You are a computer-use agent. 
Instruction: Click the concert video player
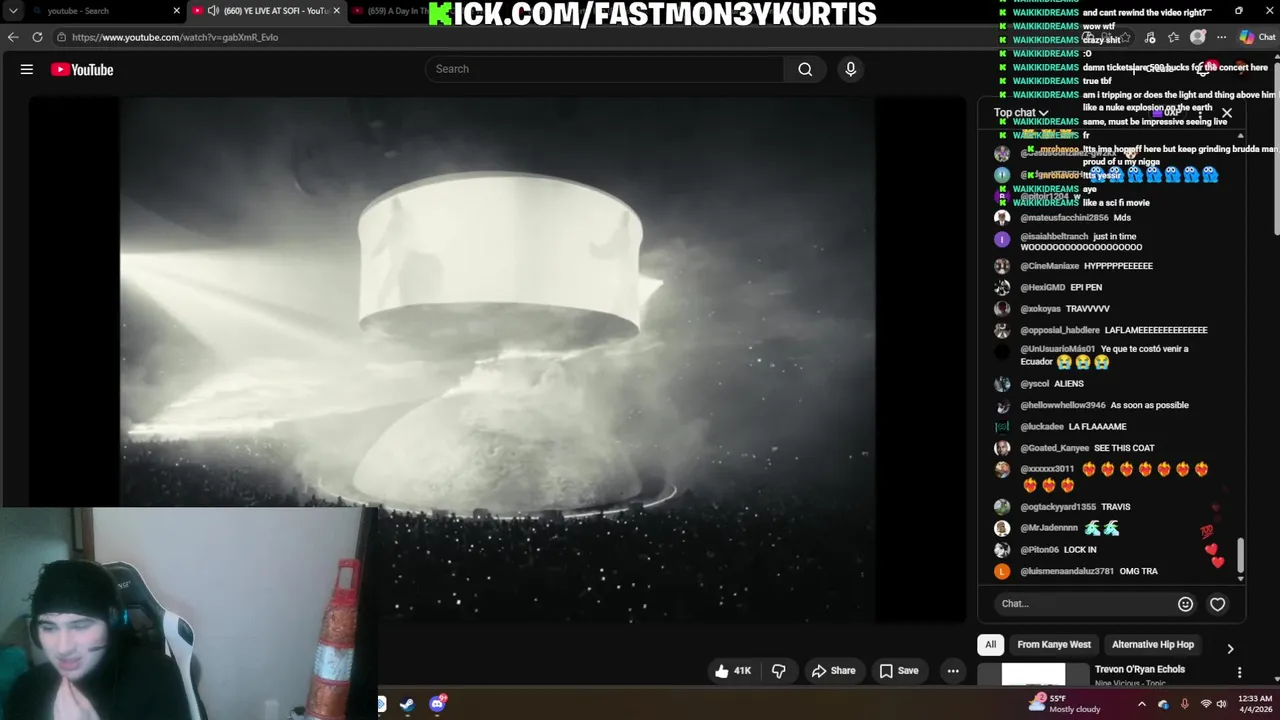498,360
